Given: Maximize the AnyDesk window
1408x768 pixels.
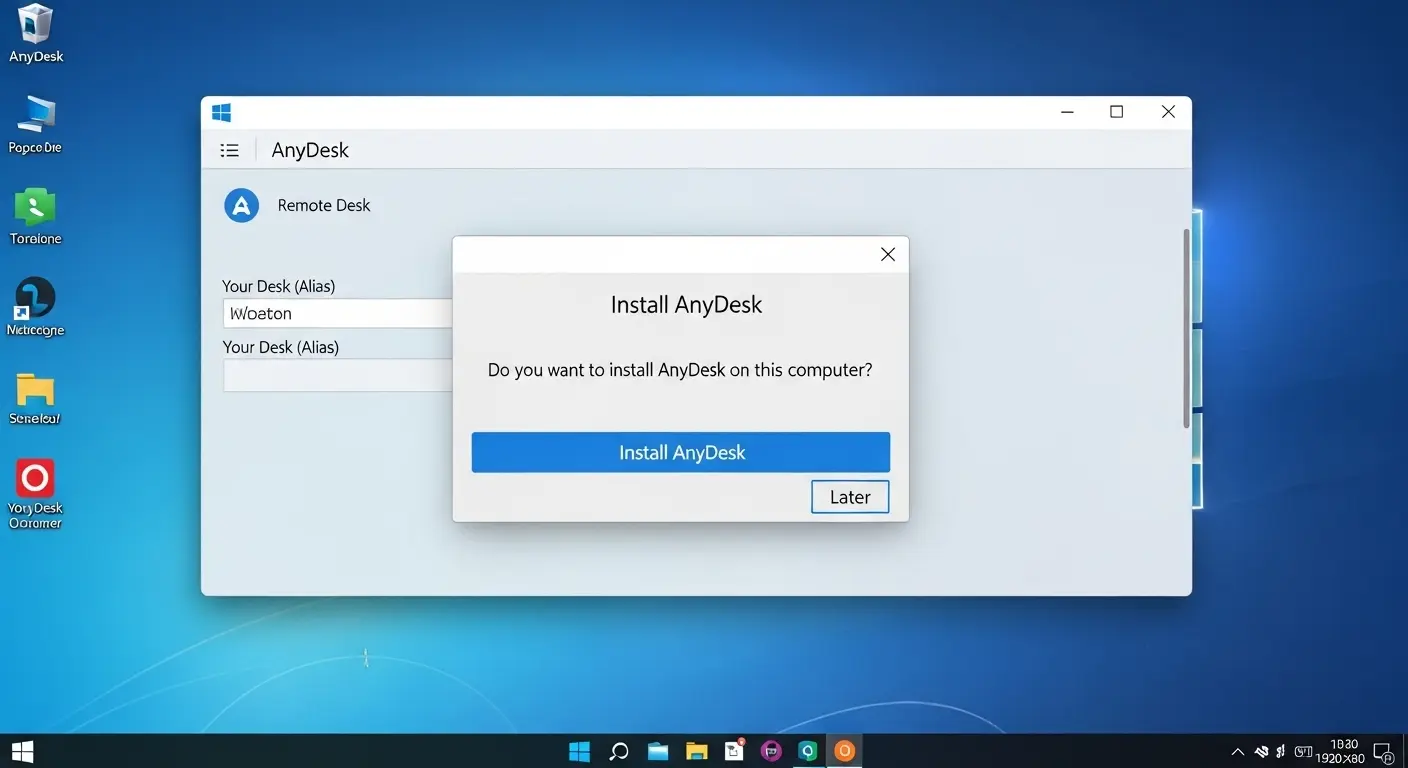Looking at the screenshot, I should coord(1117,112).
